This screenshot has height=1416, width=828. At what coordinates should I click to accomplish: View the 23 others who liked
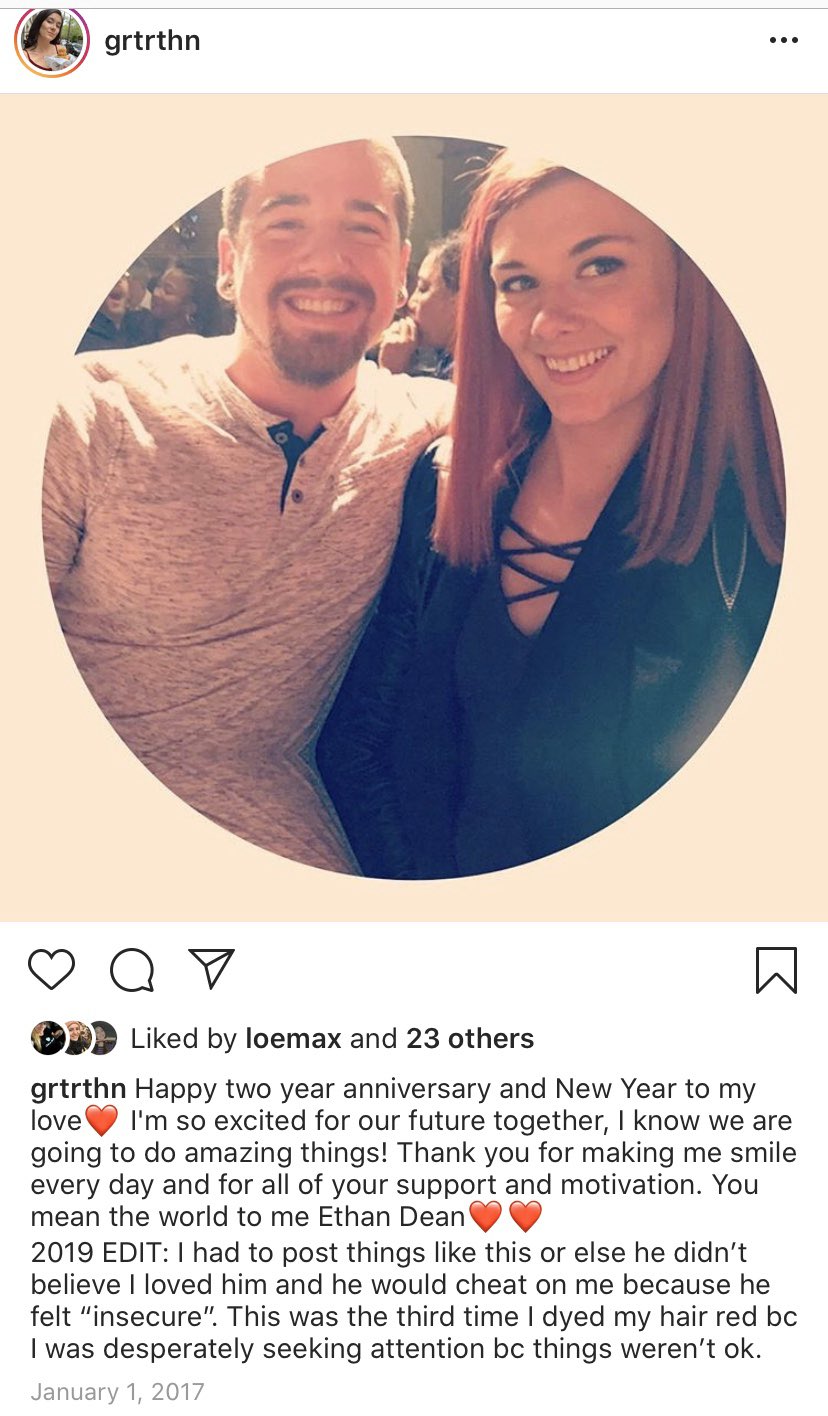click(470, 1039)
